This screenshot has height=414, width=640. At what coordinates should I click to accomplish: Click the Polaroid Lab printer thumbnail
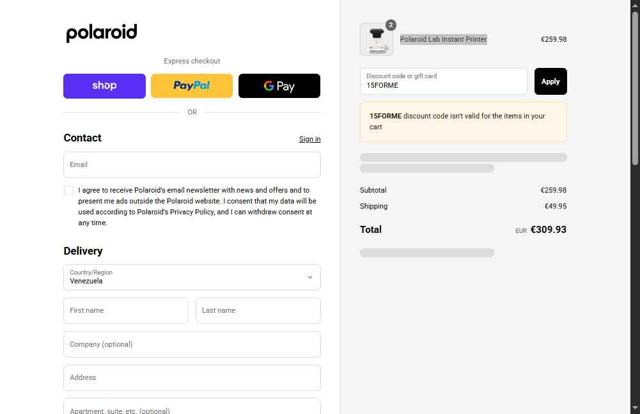click(376, 41)
